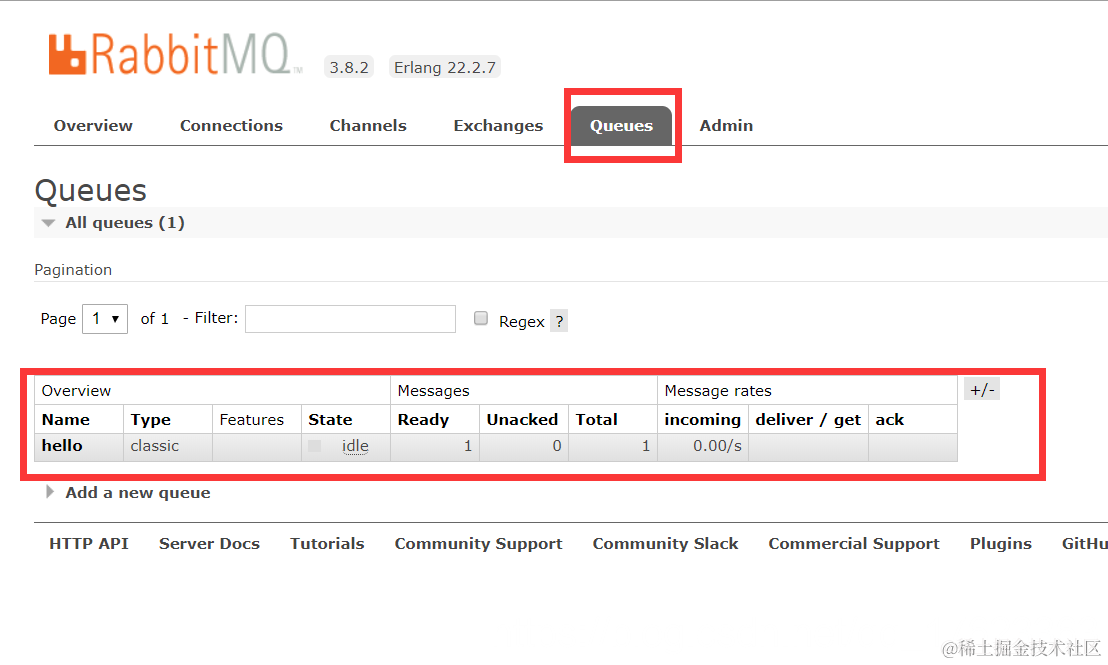Open the Page number dropdown
The image size is (1108, 665).
tap(105, 319)
